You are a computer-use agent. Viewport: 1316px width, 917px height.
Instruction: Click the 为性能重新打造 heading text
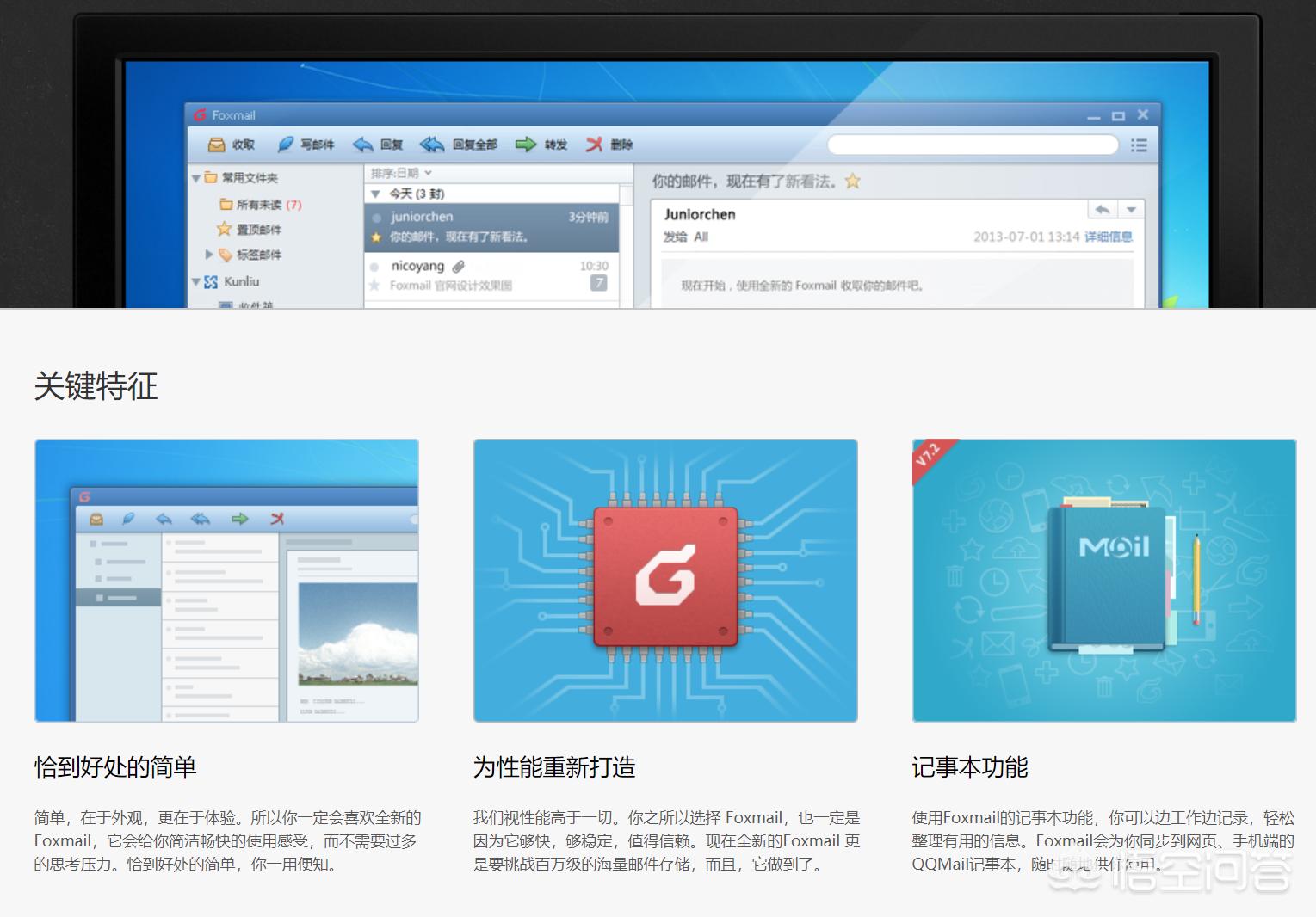coord(554,766)
